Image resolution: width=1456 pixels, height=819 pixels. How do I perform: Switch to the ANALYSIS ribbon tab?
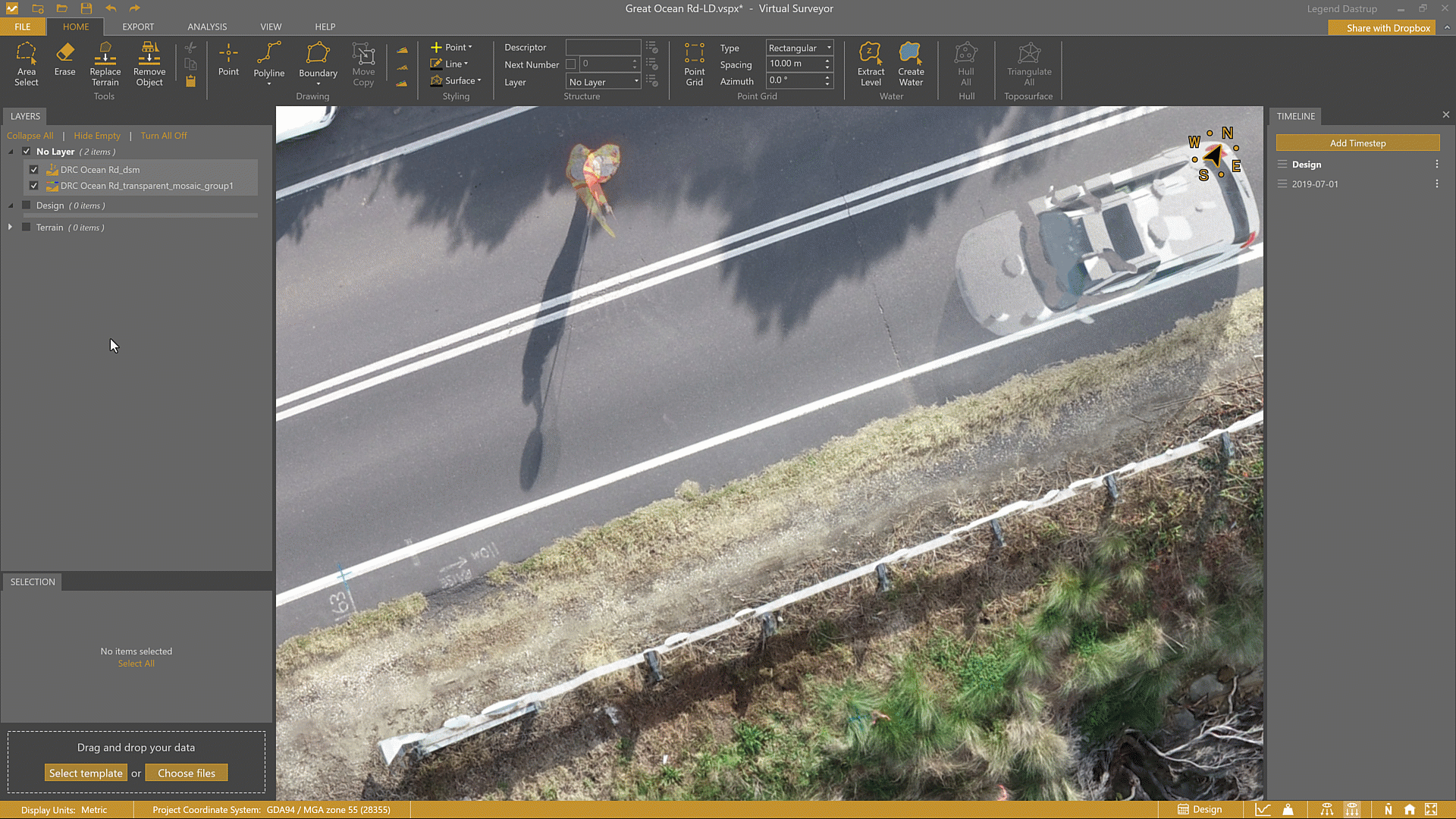(x=207, y=27)
